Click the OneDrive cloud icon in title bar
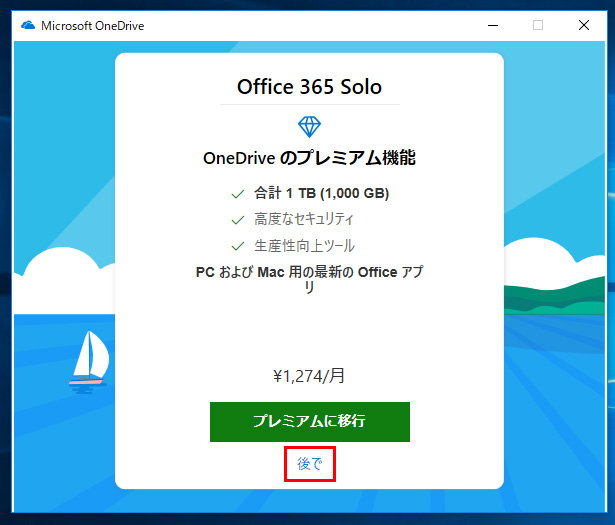Image resolution: width=615 pixels, height=525 pixels. tap(27, 25)
